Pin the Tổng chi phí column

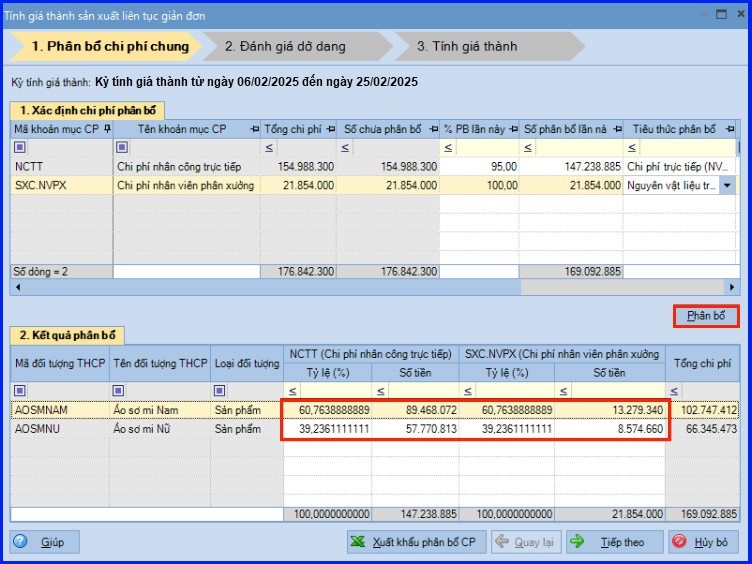coord(330,129)
